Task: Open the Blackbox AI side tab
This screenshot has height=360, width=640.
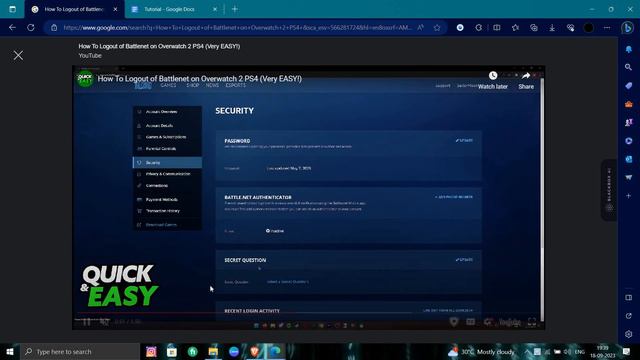Action: [609, 190]
